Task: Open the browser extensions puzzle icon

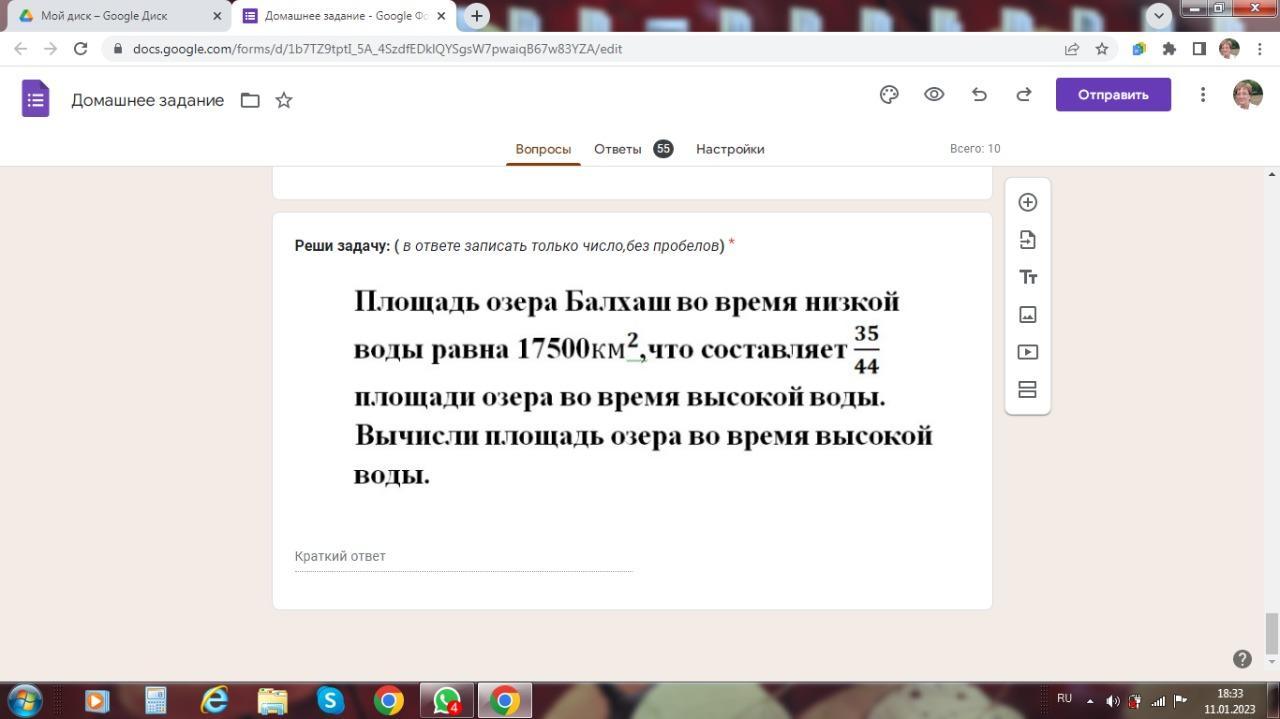Action: tap(1169, 49)
